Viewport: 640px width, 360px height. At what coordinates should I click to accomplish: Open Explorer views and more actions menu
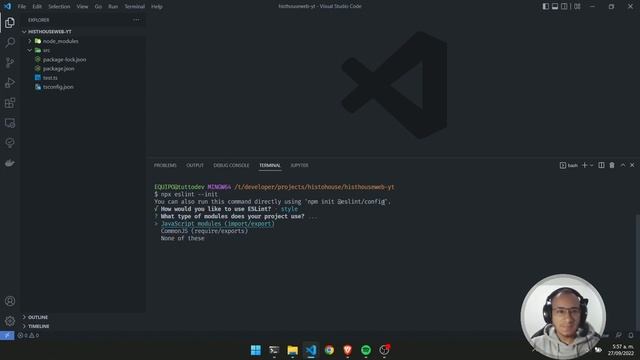tap(136, 20)
